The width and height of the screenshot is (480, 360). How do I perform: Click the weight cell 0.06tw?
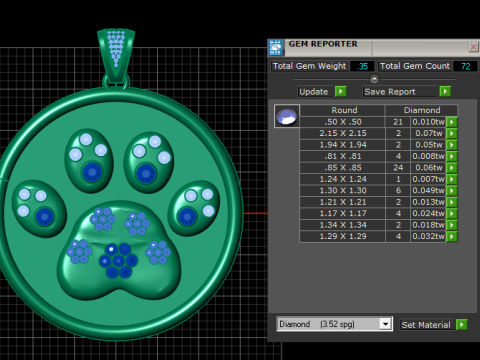pyautogui.click(x=429, y=168)
